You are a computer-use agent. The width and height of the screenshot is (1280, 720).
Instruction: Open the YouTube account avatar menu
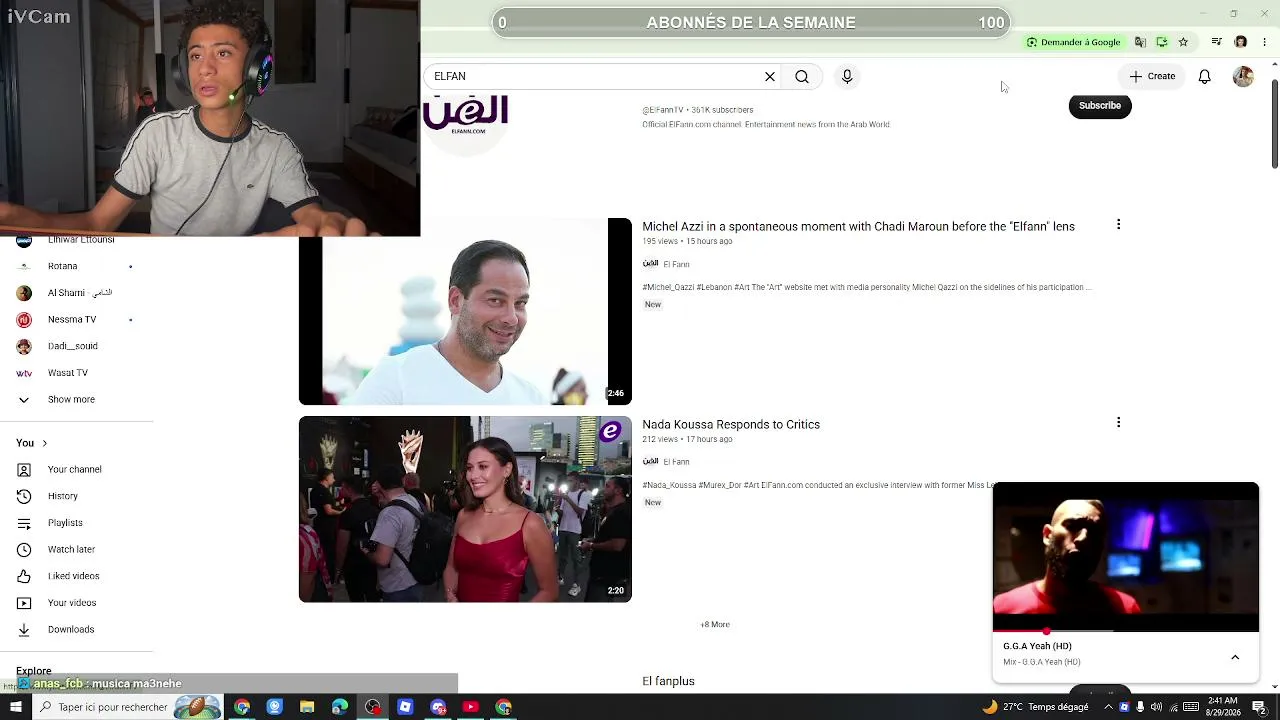click(x=1243, y=77)
